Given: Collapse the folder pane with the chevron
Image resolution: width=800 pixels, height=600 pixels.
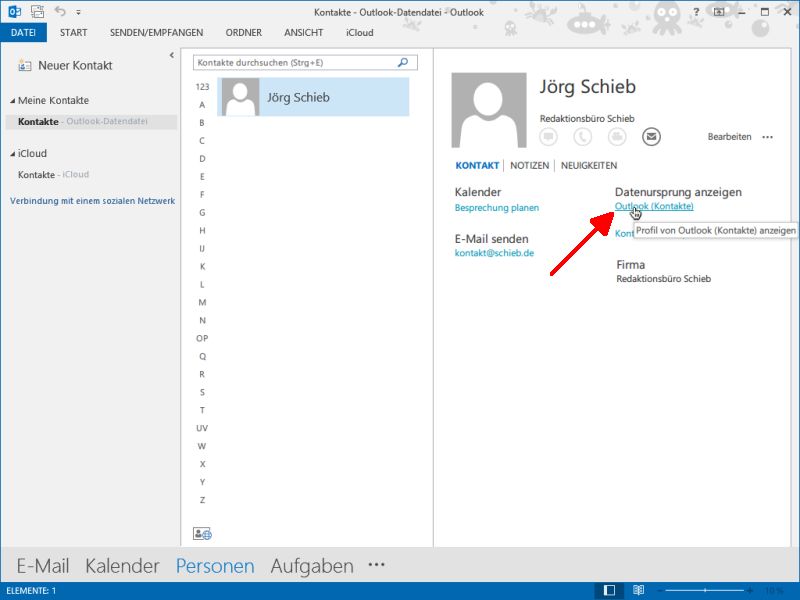Looking at the screenshot, I should pos(171,55).
